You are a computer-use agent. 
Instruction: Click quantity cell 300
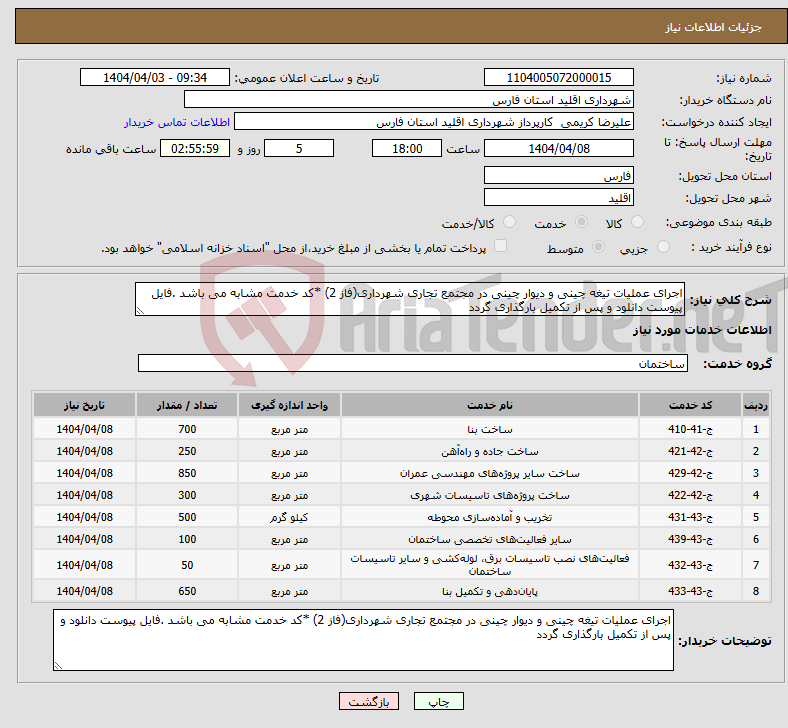coord(187,495)
